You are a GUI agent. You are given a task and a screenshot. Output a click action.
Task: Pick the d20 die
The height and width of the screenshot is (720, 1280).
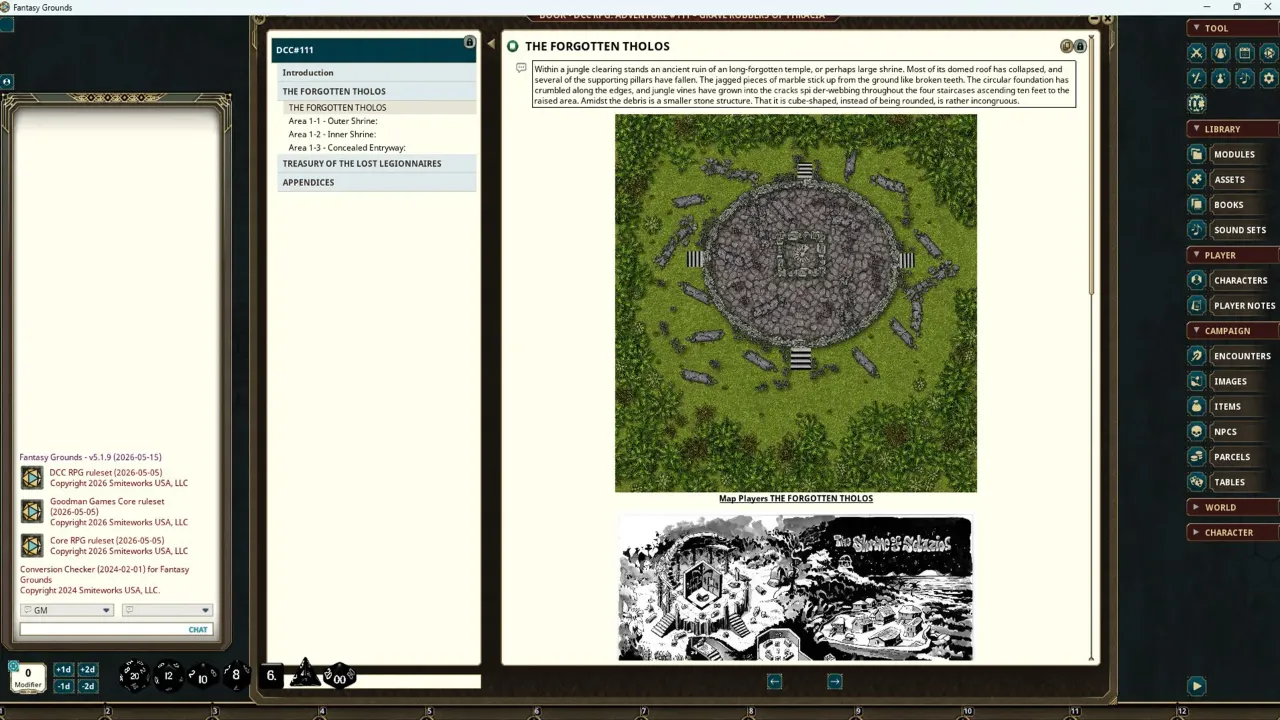tap(134, 676)
